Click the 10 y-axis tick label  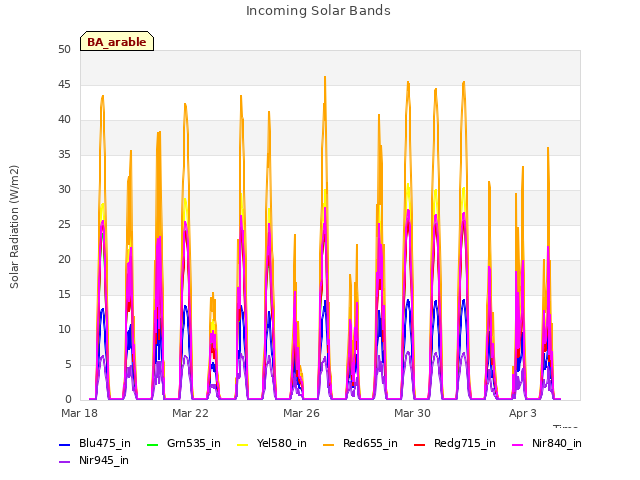point(64,330)
